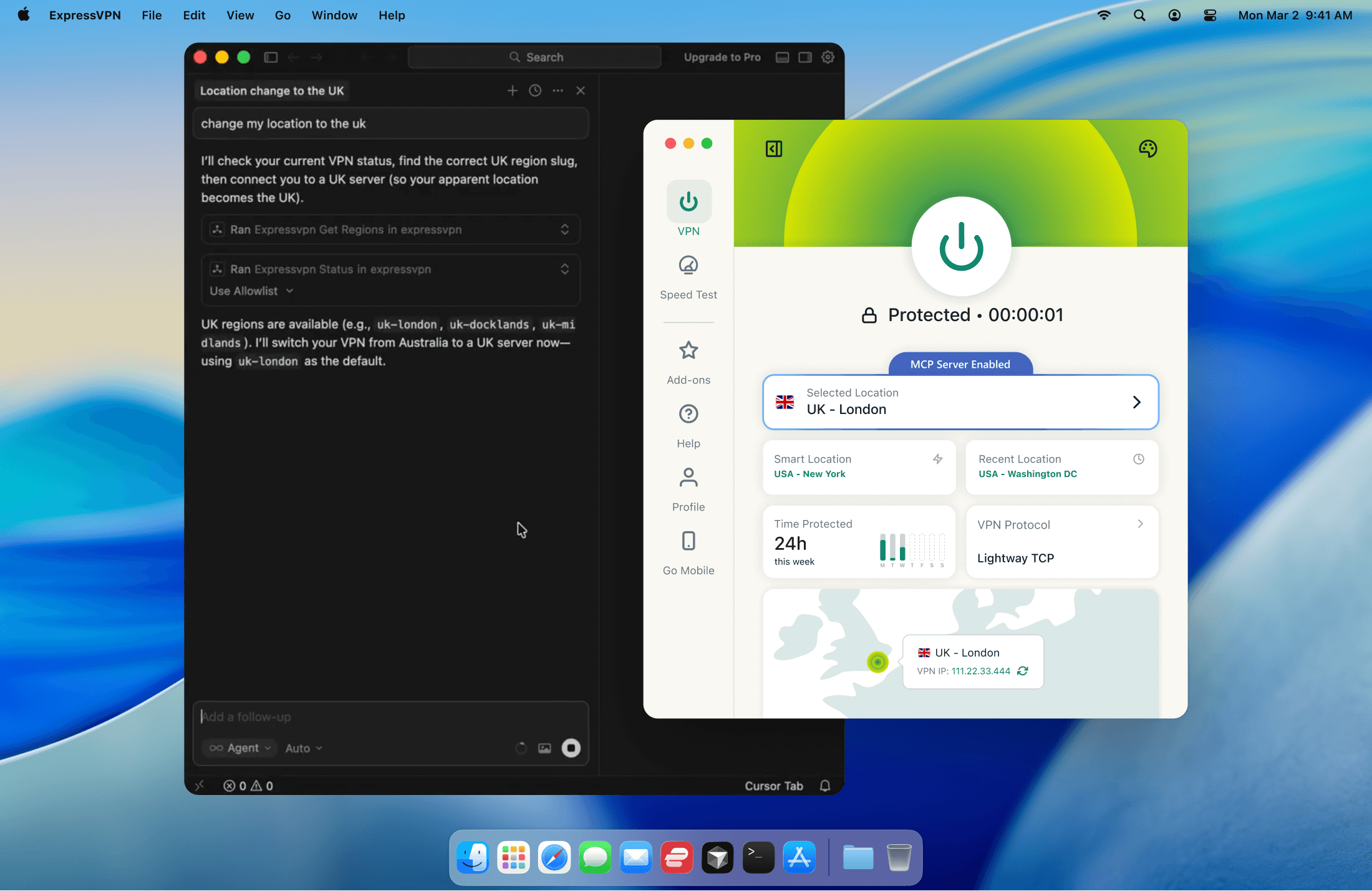Click the VPN power button to disconnect
Screen dimensions: 1372x891
point(961,247)
